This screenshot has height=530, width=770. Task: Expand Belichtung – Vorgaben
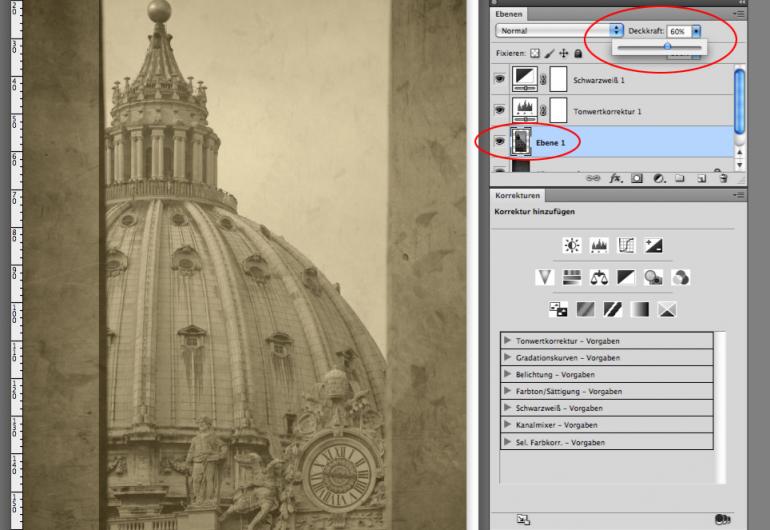507,374
